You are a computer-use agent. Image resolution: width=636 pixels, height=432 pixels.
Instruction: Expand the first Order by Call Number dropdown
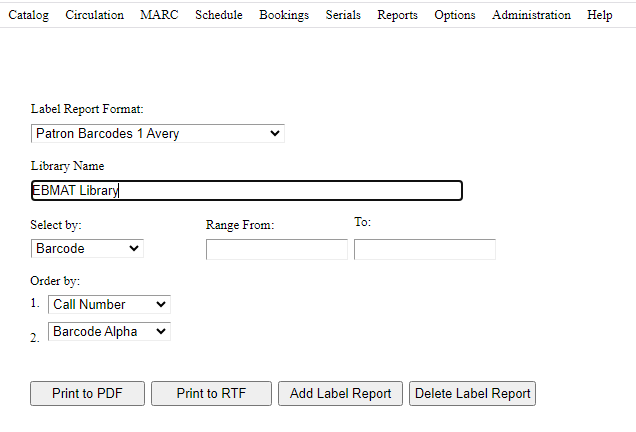pos(109,304)
